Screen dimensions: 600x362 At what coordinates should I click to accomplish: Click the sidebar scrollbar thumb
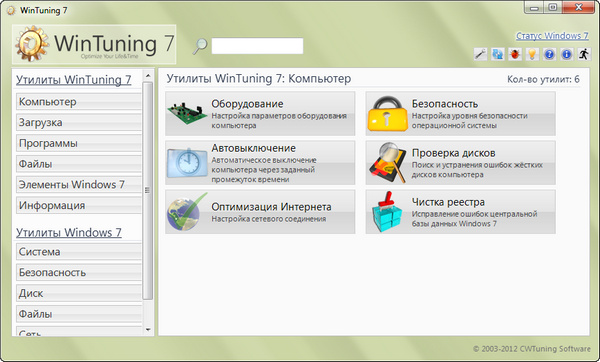[x=148, y=190]
